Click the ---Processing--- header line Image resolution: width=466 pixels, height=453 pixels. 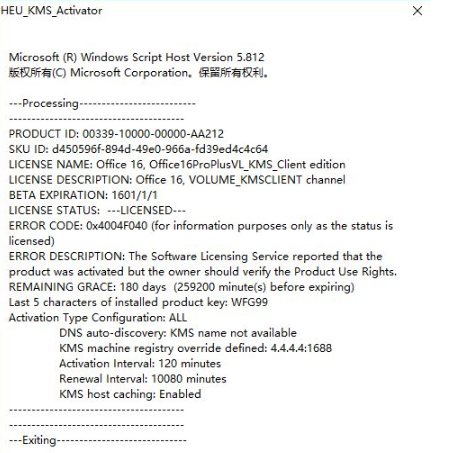pos(102,103)
